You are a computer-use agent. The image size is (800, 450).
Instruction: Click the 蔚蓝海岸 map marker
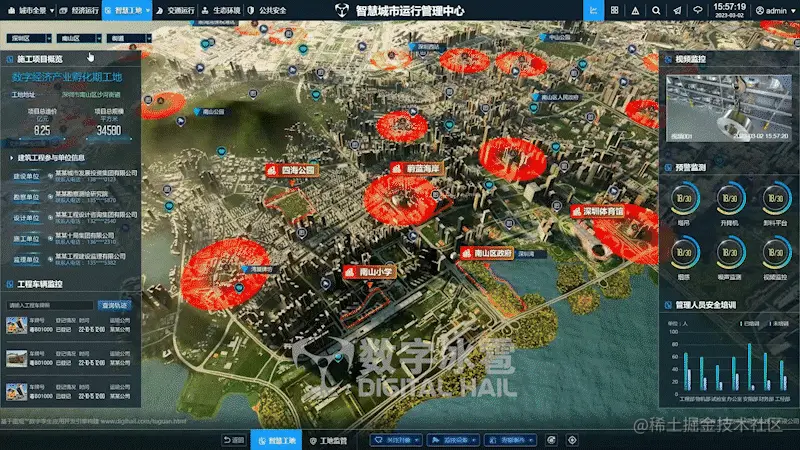(417, 168)
